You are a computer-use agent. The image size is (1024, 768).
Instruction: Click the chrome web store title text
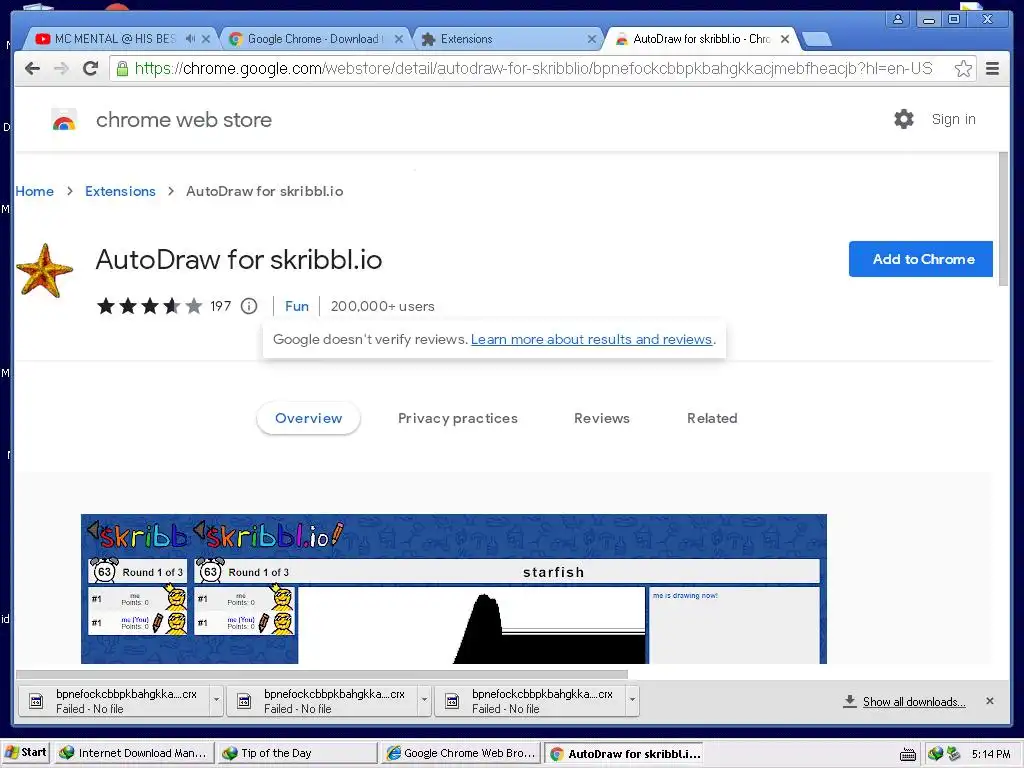pyautogui.click(x=184, y=120)
